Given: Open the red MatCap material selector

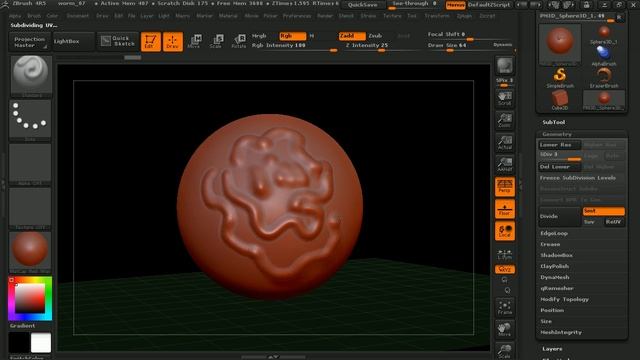Looking at the screenshot, I should pyautogui.click(x=30, y=252).
